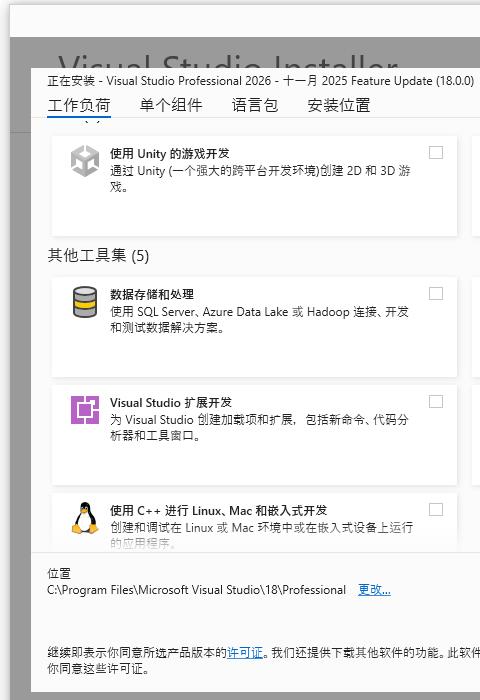Switch to the 语言包 tab
This screenshot has height=700, width=480.
(255, 105)
